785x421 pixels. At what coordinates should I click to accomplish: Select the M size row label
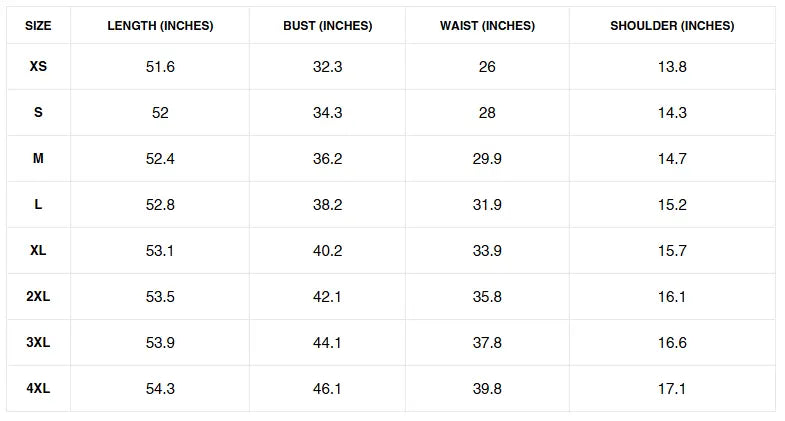coord(38,158)
